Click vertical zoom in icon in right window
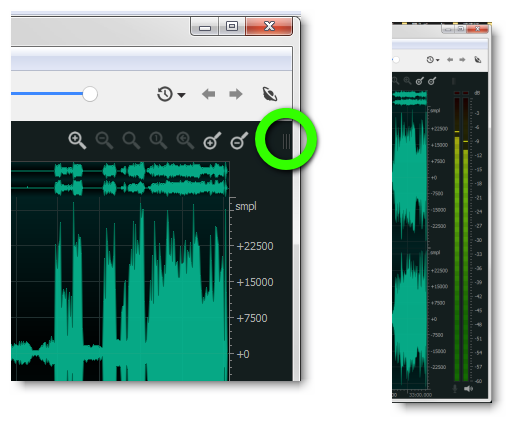The image size is (515, 426). tap(420, 81)
